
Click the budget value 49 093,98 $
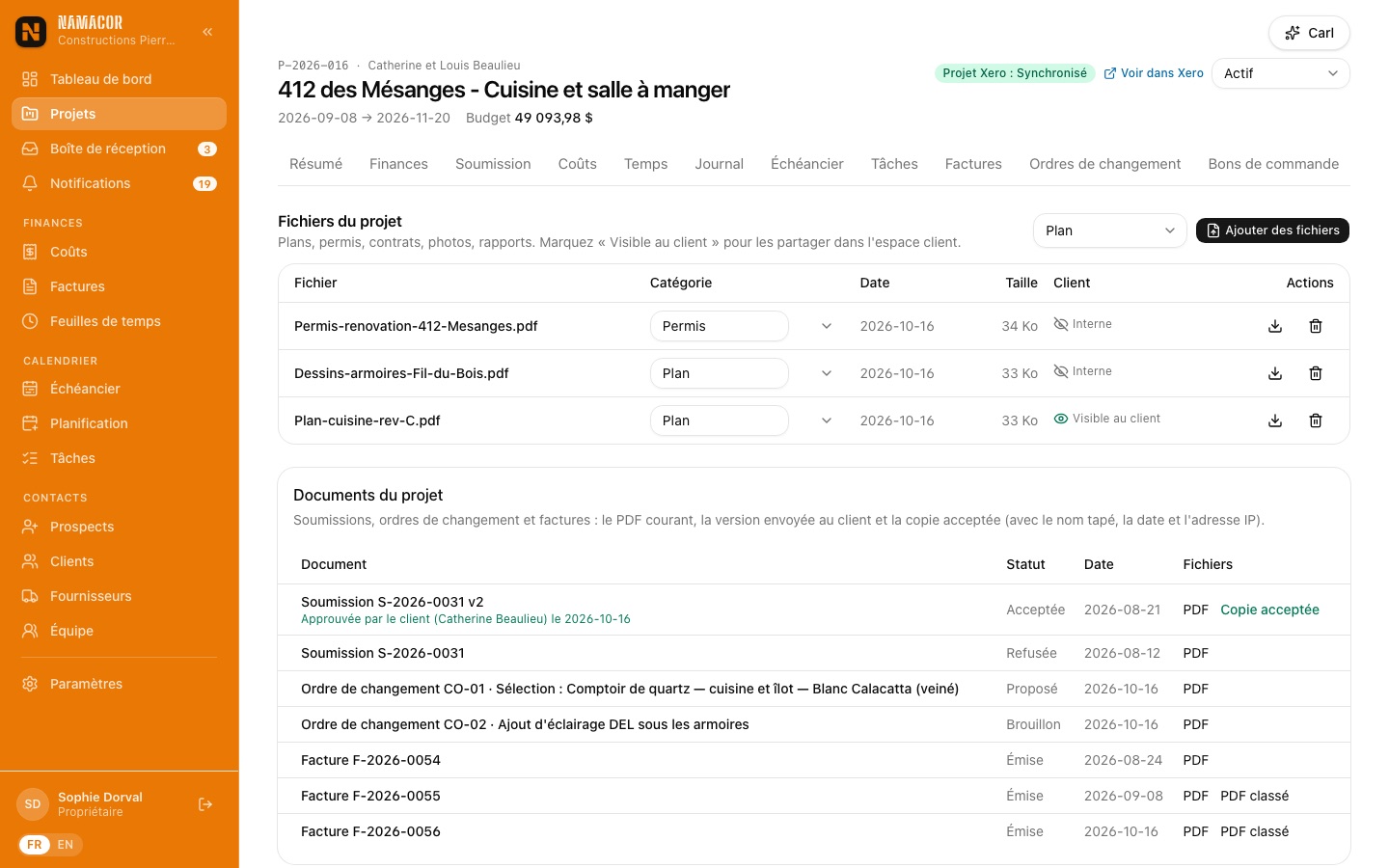[x=554, y=118]
